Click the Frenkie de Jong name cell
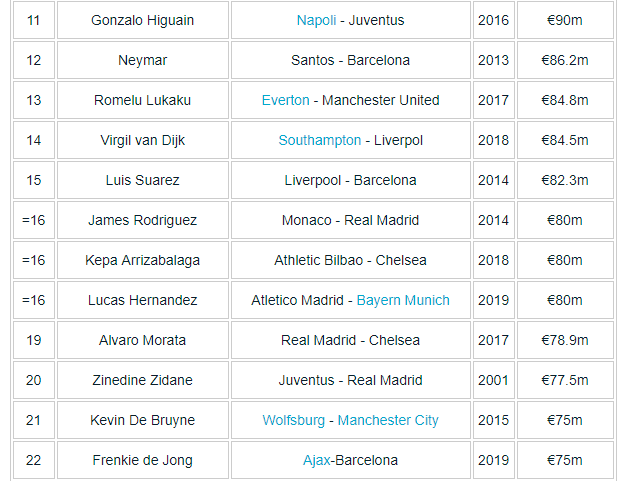620x481 pixels. [x=142, y=460]
